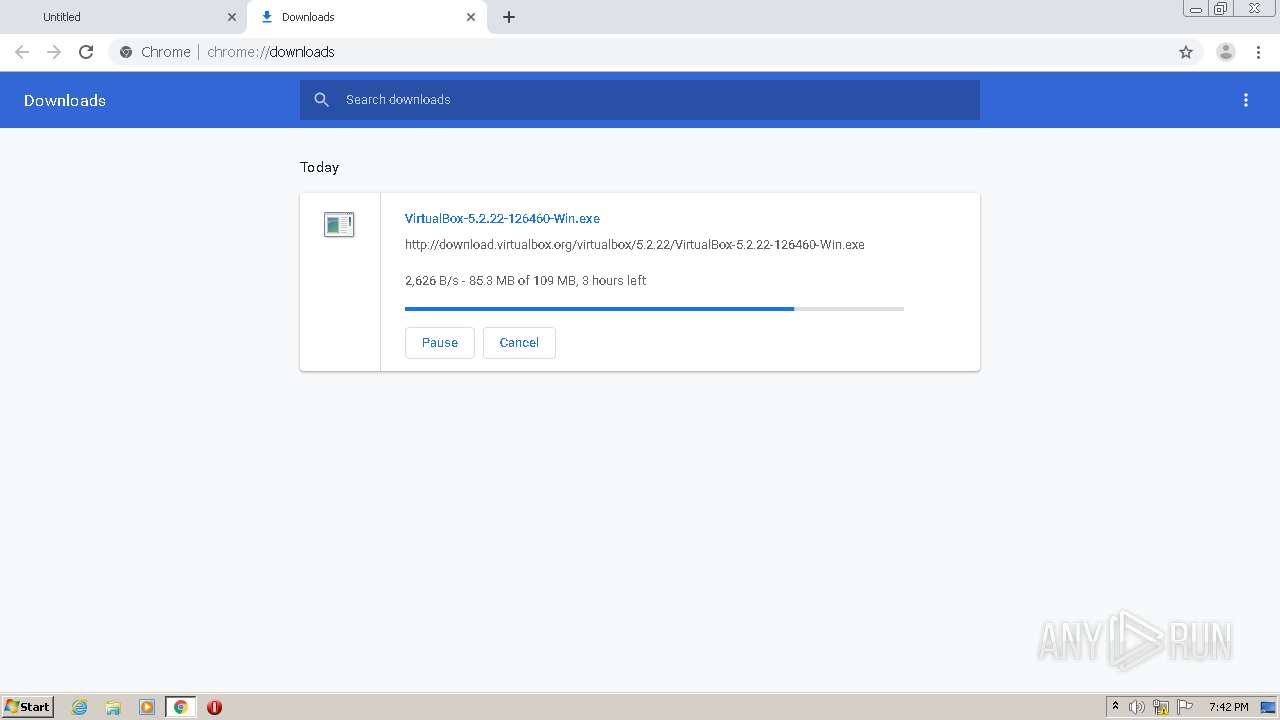Close the Downloads tab

[x=471, y=17]
